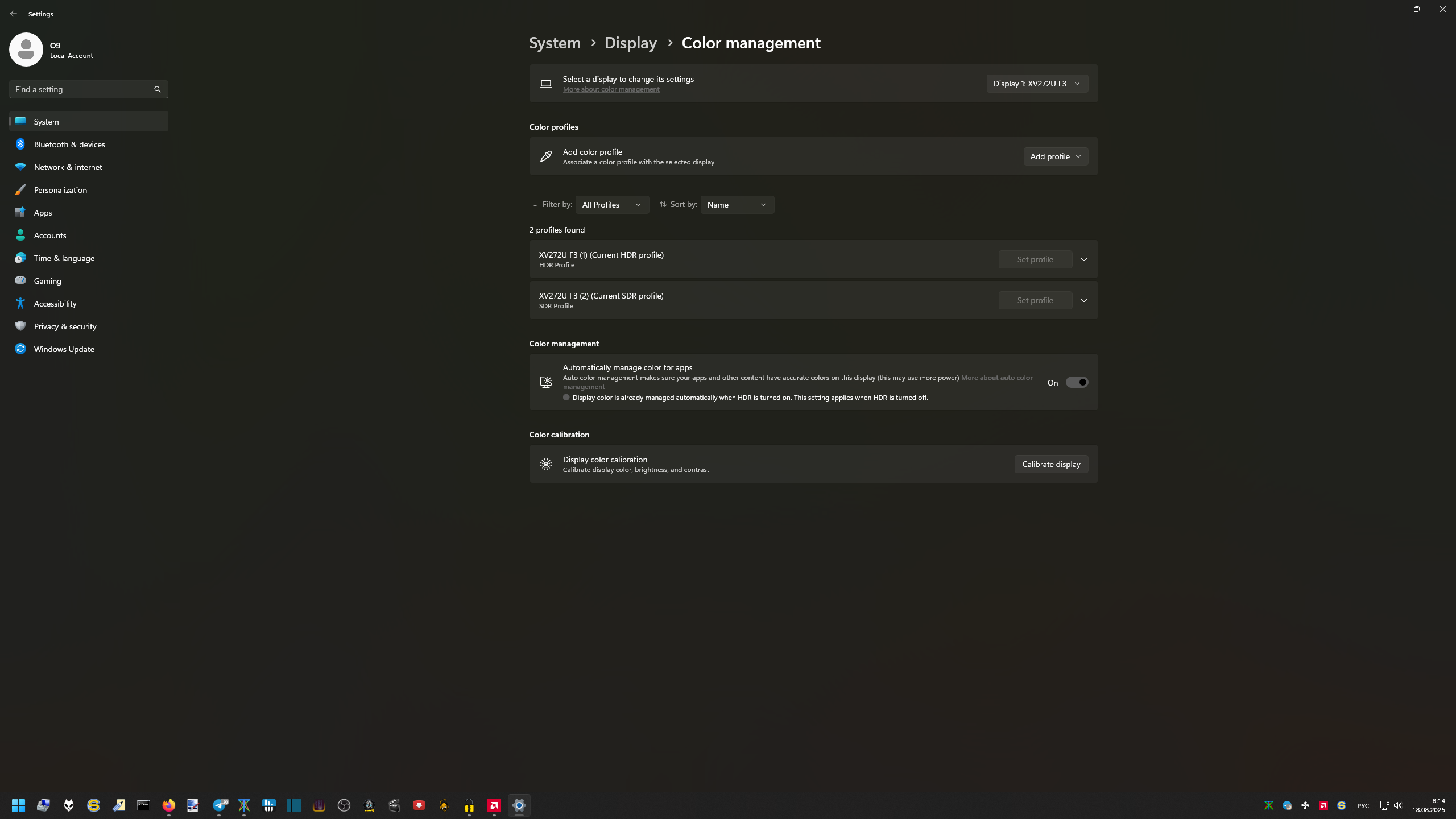
Task: Click the back arrow in Settings
Action: 14,14
